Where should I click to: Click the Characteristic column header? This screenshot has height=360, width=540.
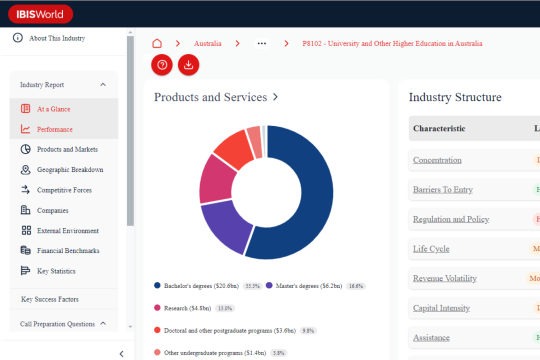[439, 128]
